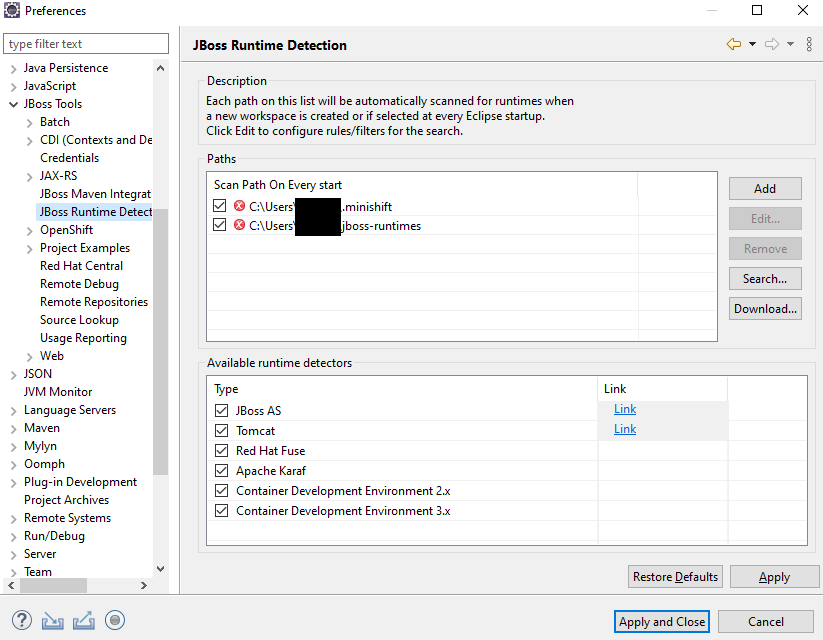Select Source Lookup tree item

point(79,320)
